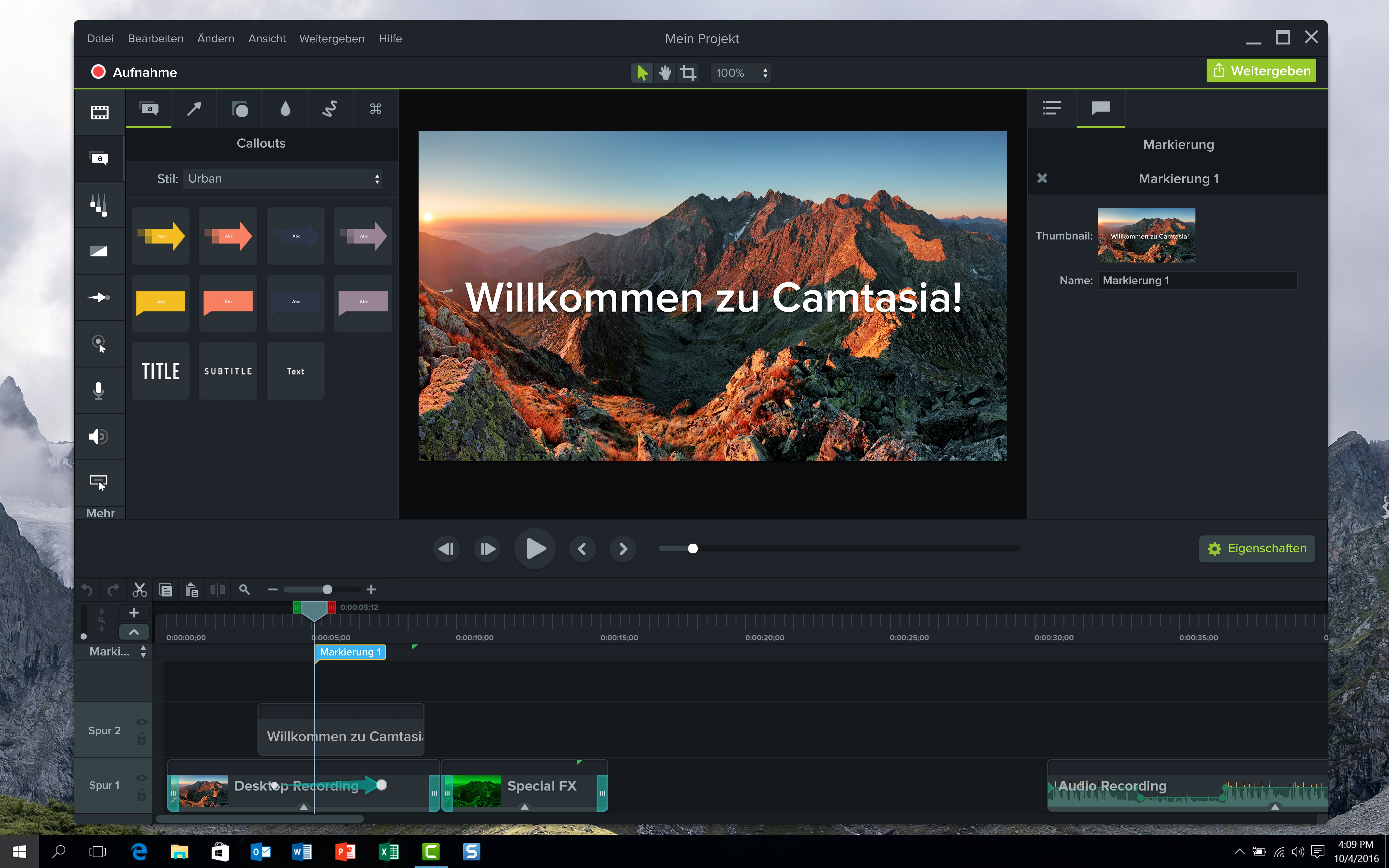Switch to the Sketch motion tab
Viewport: 1389px width, 868px height.
330,109
